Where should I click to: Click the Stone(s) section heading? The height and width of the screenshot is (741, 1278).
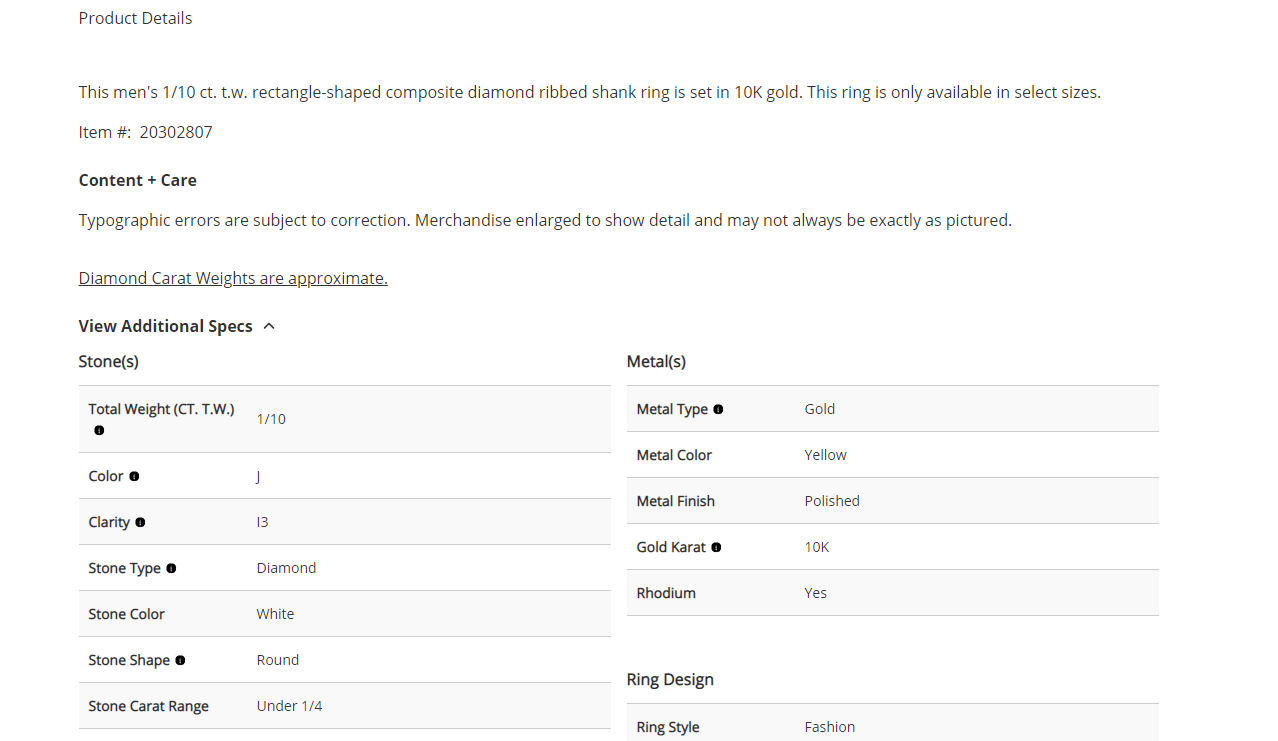(109, 361)
